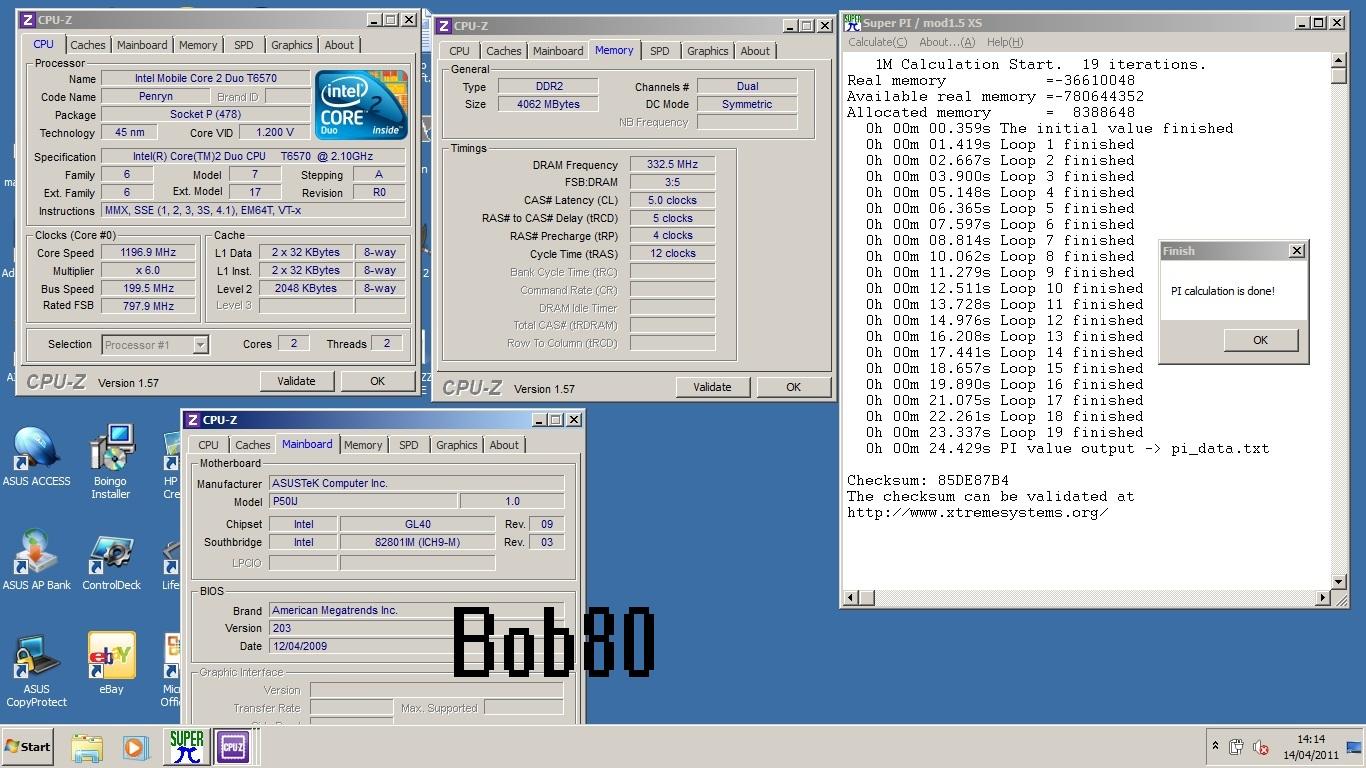Click CPU-Z taskbar icon
Image resolution: width=1366 pixels, height=768 pixels.
click(232, 747)
